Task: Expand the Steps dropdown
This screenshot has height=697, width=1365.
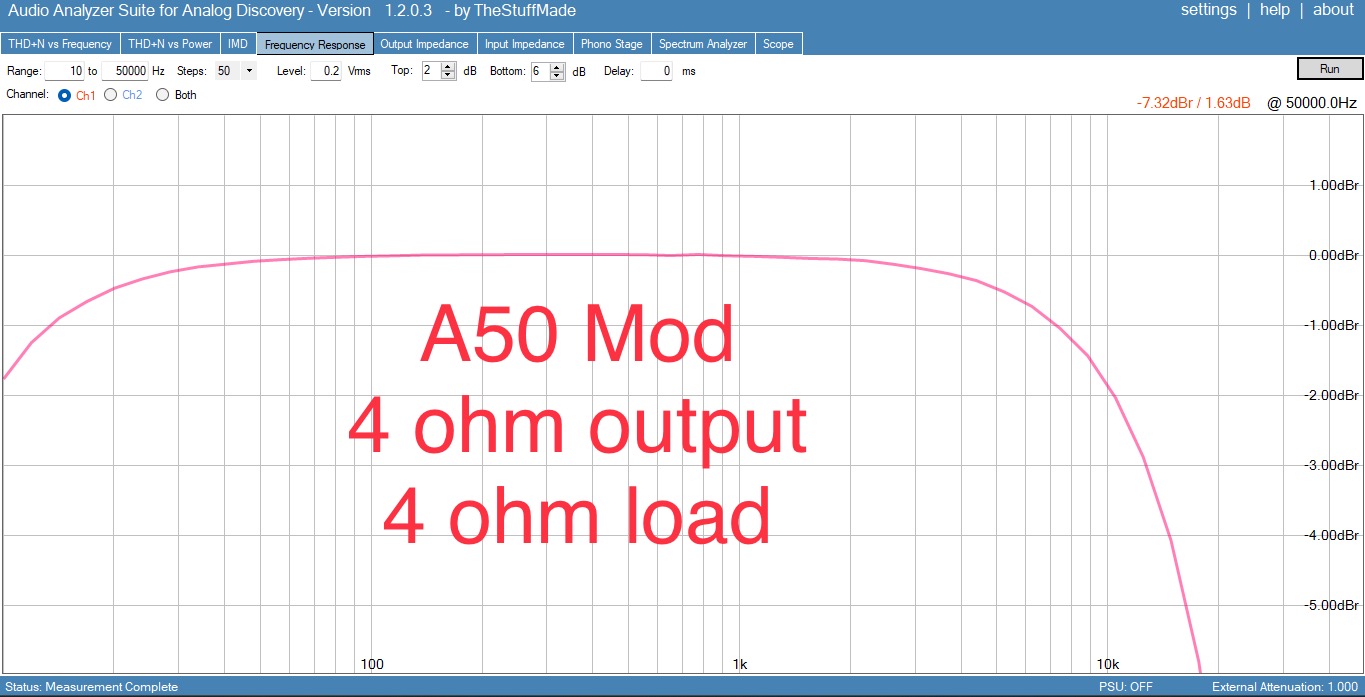Action: pyautogui.click(x=249, y=71)
